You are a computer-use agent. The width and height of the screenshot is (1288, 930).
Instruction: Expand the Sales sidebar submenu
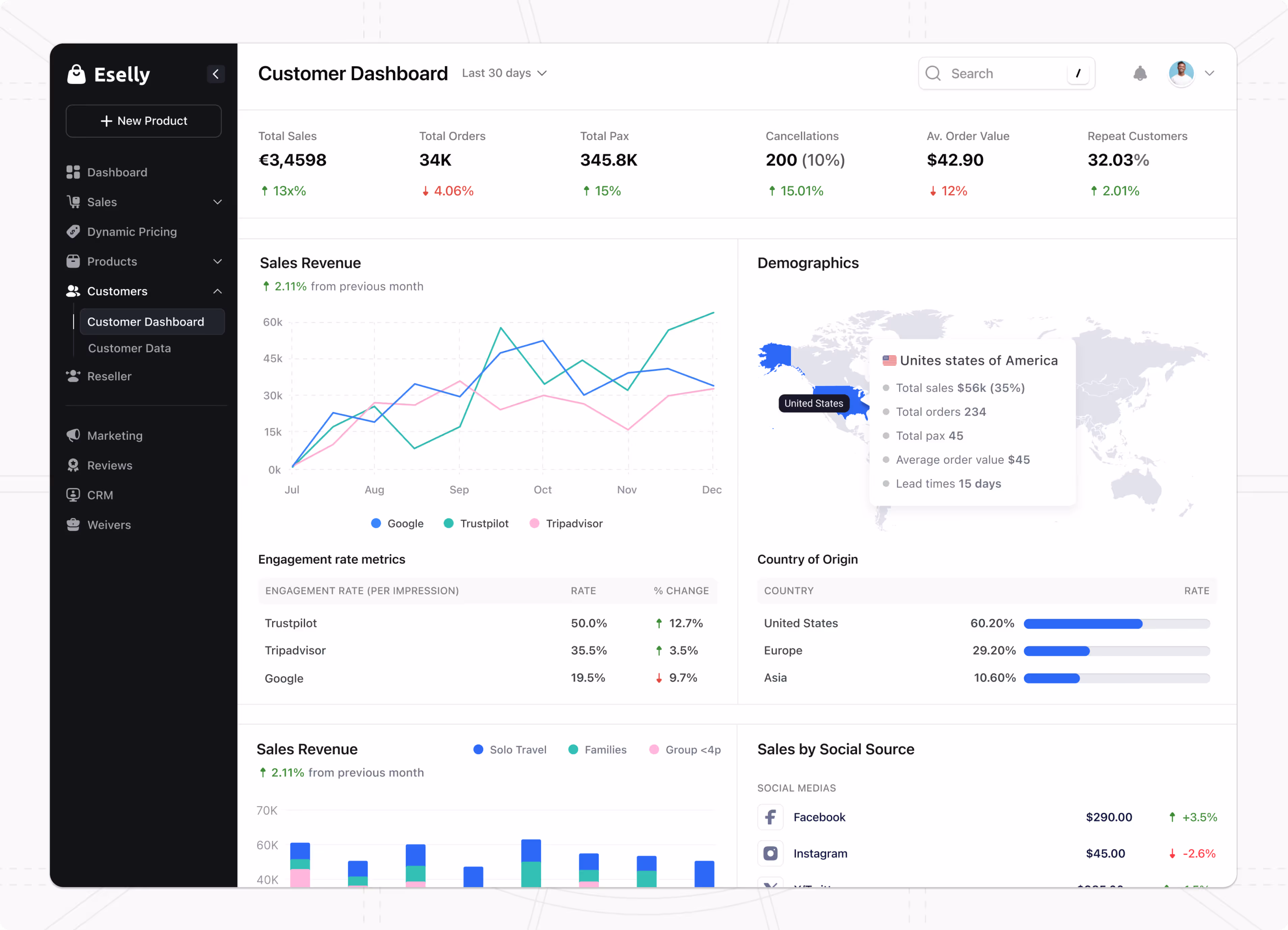pos(217,202)
